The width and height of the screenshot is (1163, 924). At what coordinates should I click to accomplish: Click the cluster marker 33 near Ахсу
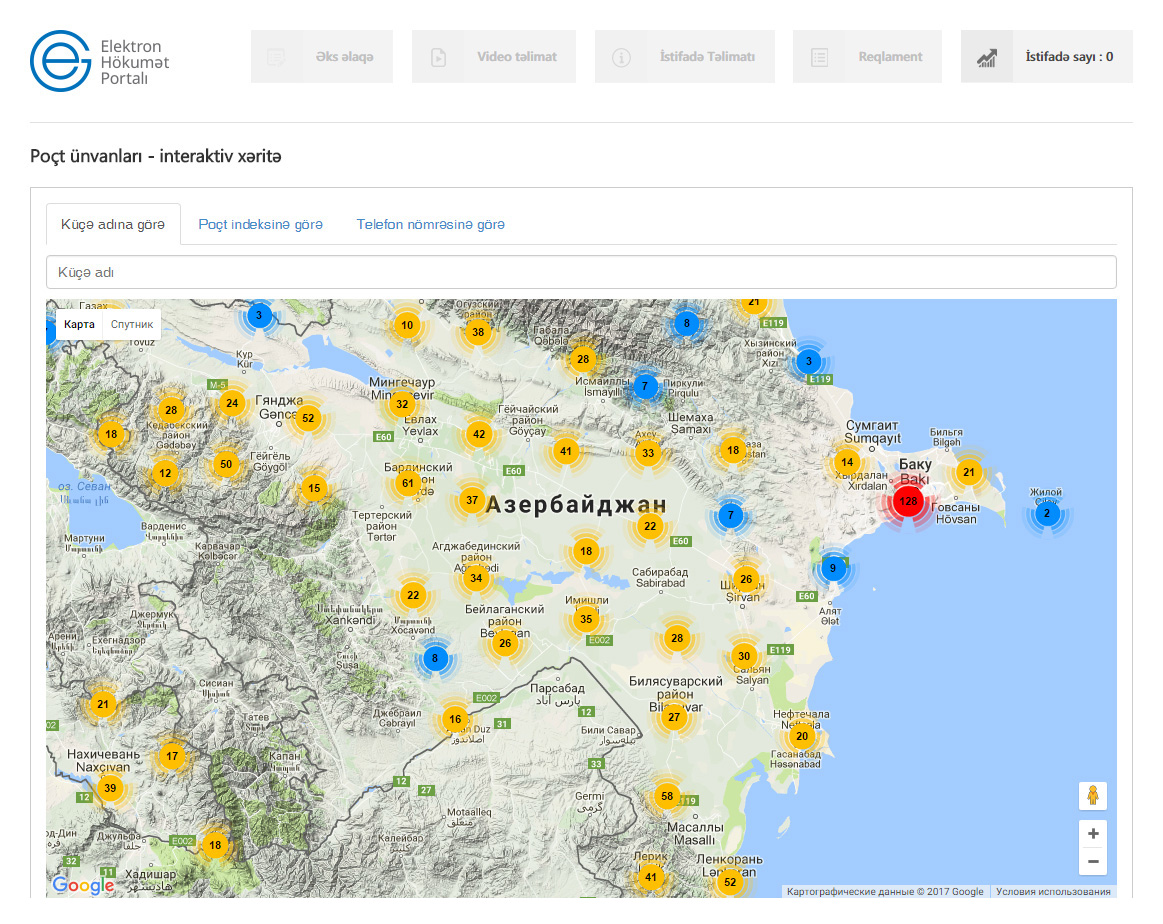coord(648,453)
